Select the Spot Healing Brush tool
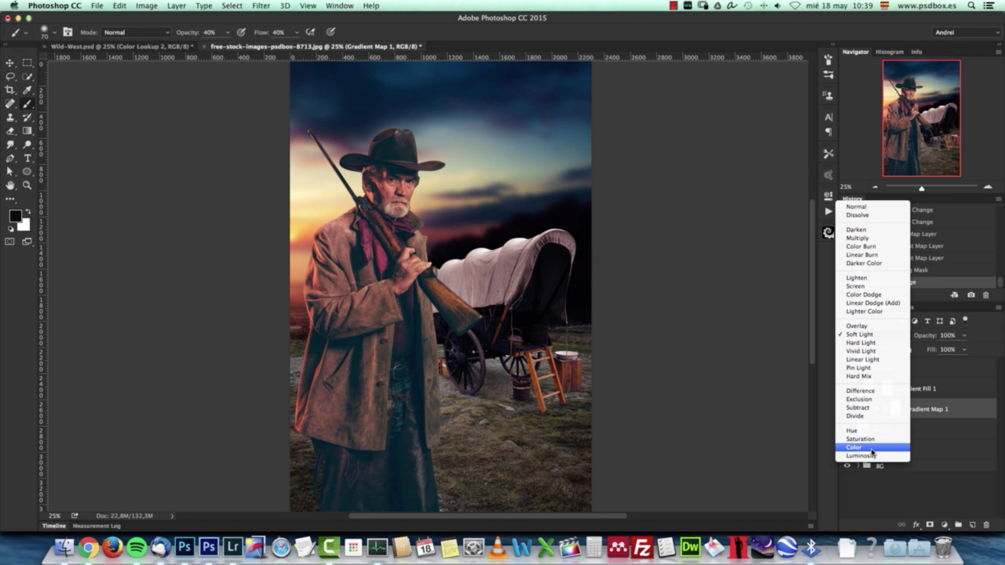The height and width of the screenshot is (565, 1005). (10, 104)
